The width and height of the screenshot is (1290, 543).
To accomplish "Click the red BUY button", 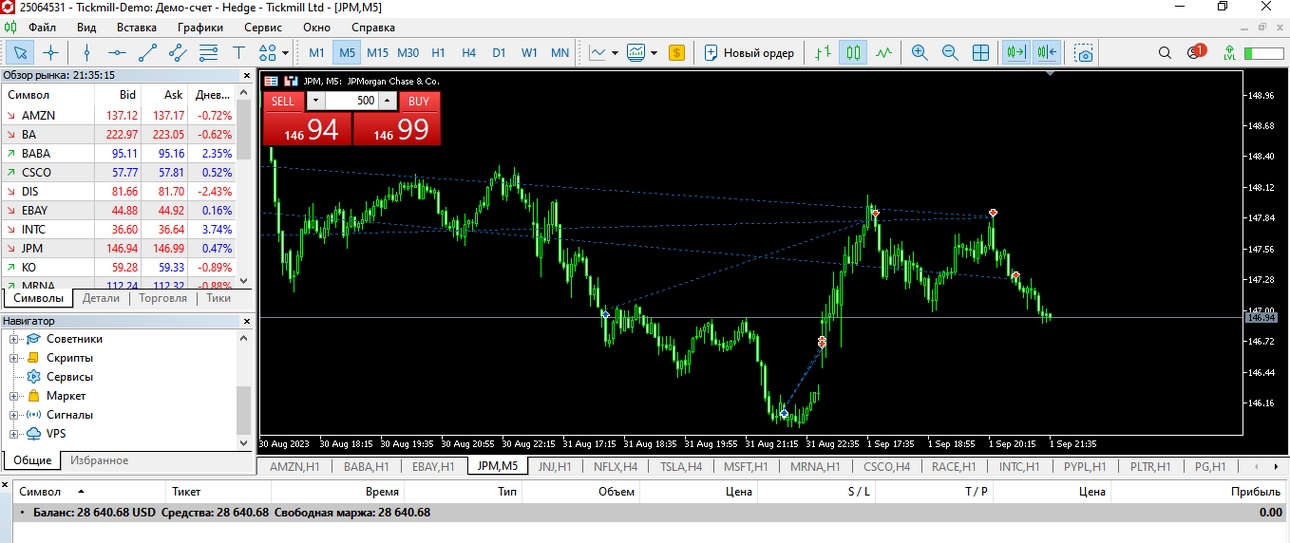I will pos(419,101).
